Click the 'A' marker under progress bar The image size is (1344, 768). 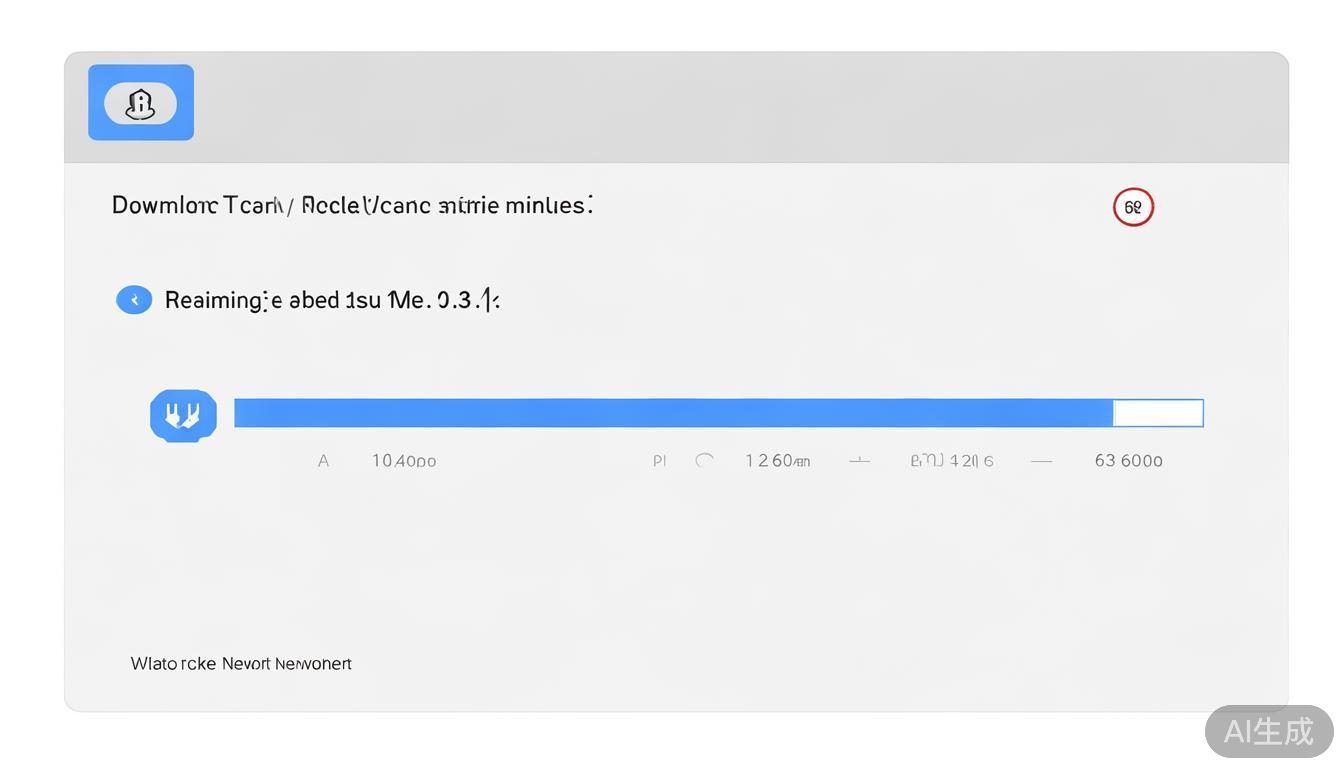tap(323, 461)
